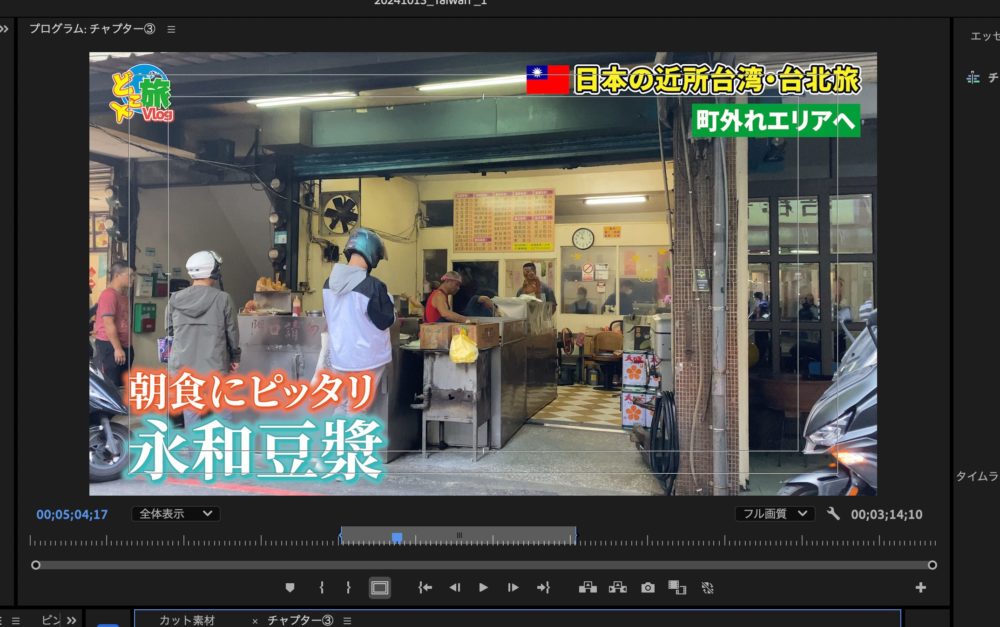Open the button editor plus icon
This screenshot has height=627, width=1000.
[x=921, y=588]
